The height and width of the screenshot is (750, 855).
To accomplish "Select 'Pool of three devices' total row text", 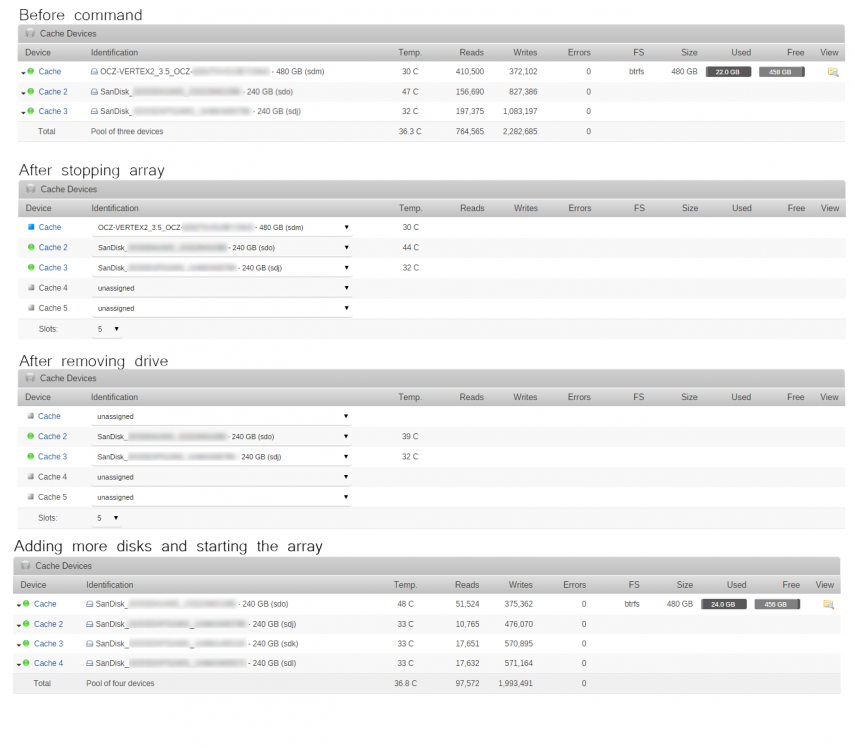I will pos(127,131).
